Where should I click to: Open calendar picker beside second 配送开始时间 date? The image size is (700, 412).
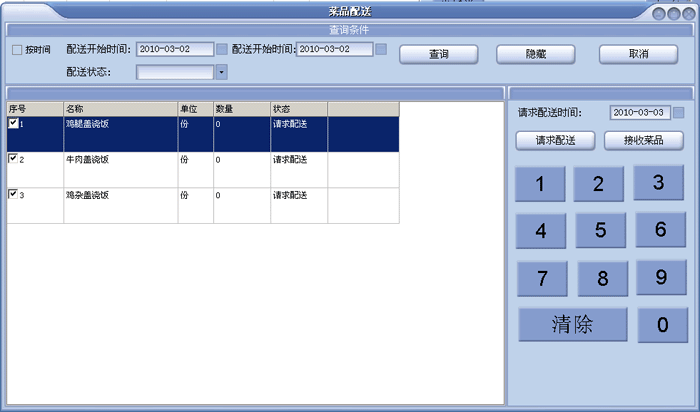[381, 49]
